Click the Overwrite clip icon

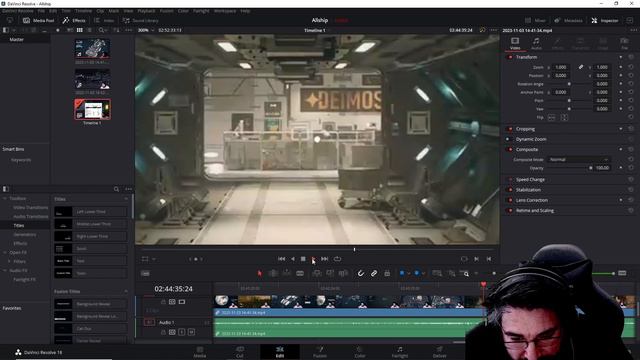[x=330, y=273]
